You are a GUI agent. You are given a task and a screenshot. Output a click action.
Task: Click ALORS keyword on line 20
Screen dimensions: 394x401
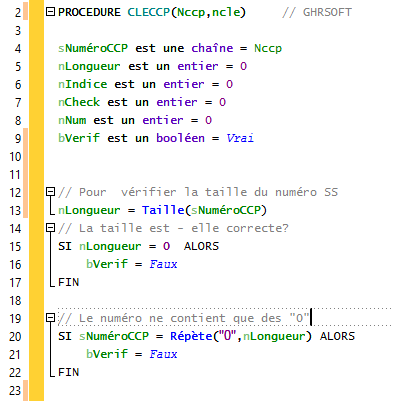coord(338,336)
